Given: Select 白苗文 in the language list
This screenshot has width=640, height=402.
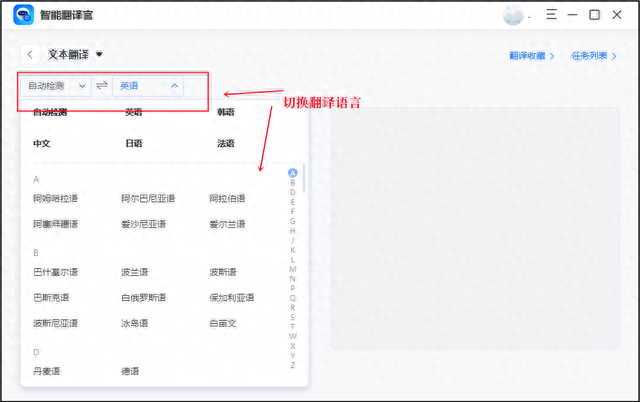Looking at the screenshot, I should [223, 323].
